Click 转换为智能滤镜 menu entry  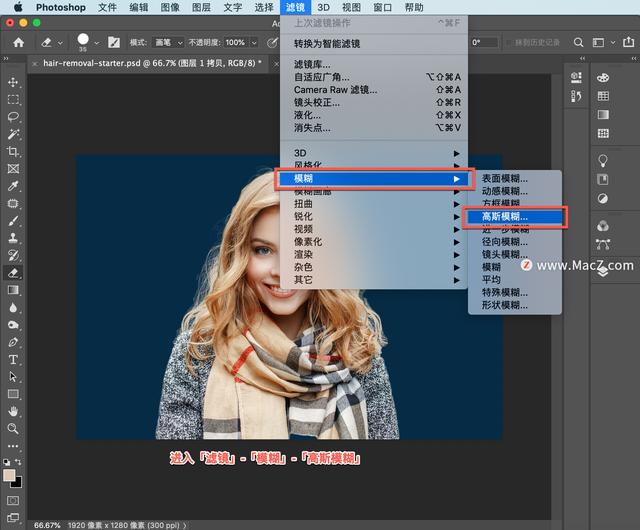(x=327, y=44)
